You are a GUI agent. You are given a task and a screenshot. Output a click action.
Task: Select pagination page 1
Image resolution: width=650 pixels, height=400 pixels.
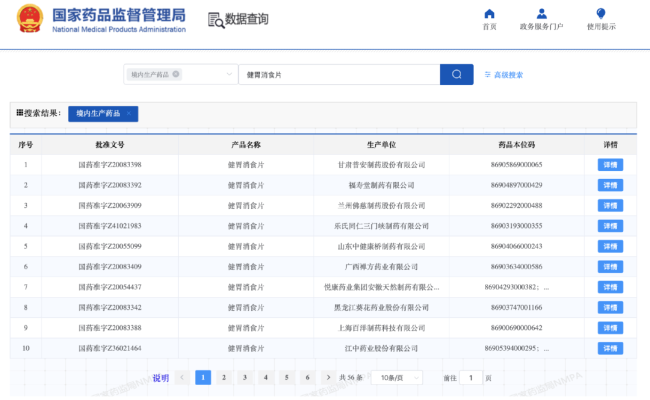[203, 377]
